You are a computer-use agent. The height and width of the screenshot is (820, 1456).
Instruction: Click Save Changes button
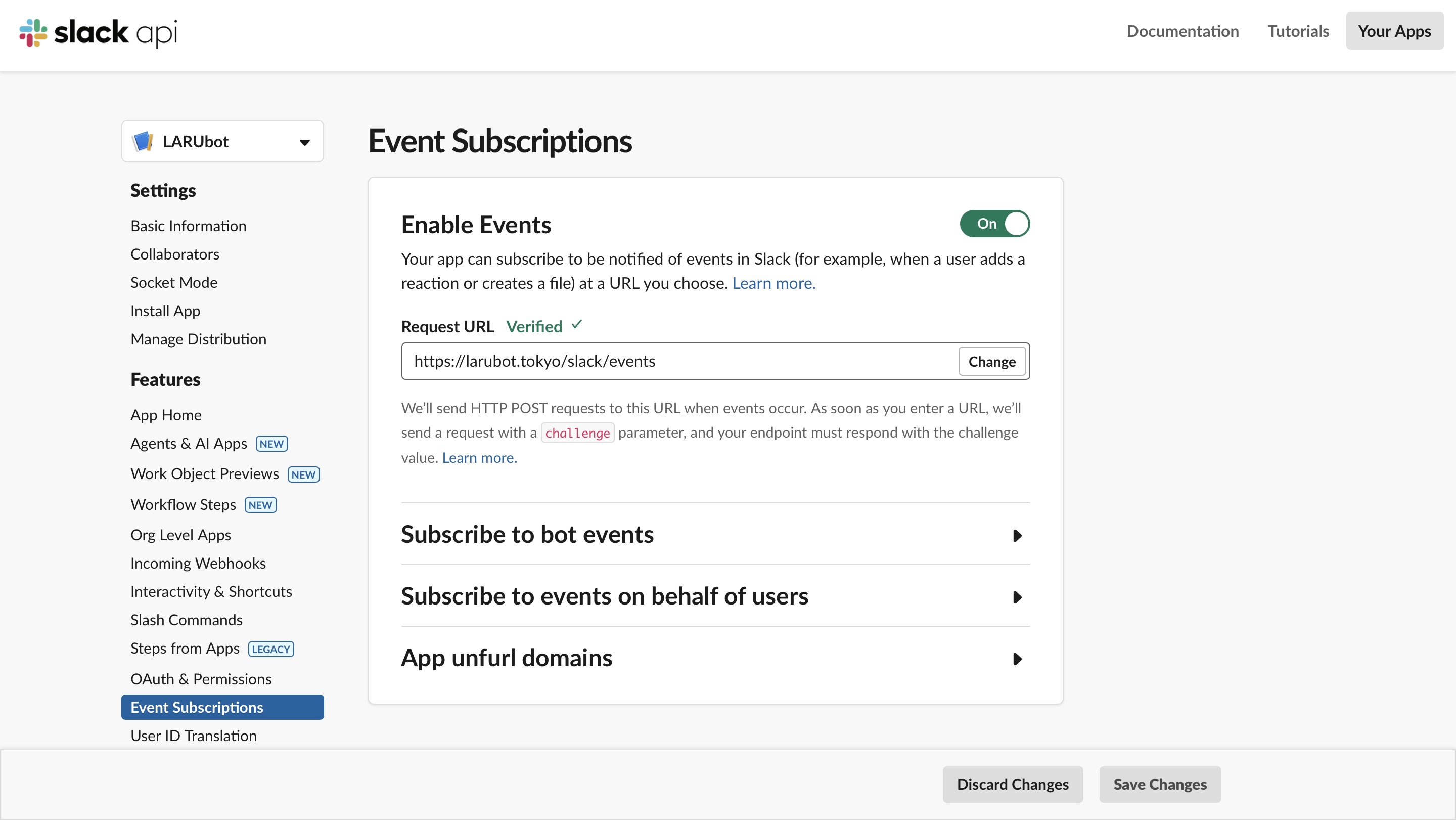coord(1159,785)
